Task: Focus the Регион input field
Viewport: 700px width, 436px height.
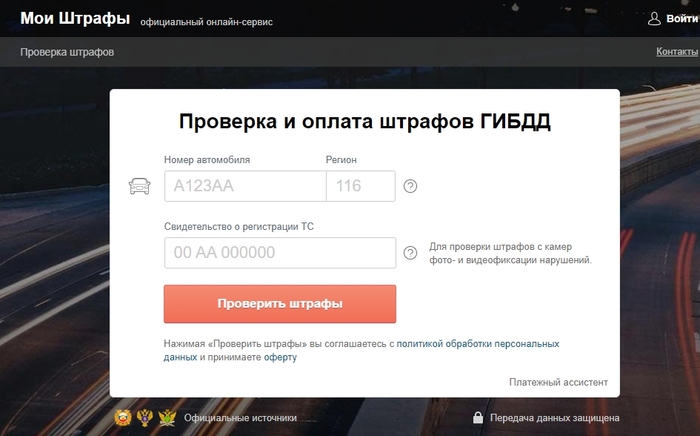Action: [361, 186]
